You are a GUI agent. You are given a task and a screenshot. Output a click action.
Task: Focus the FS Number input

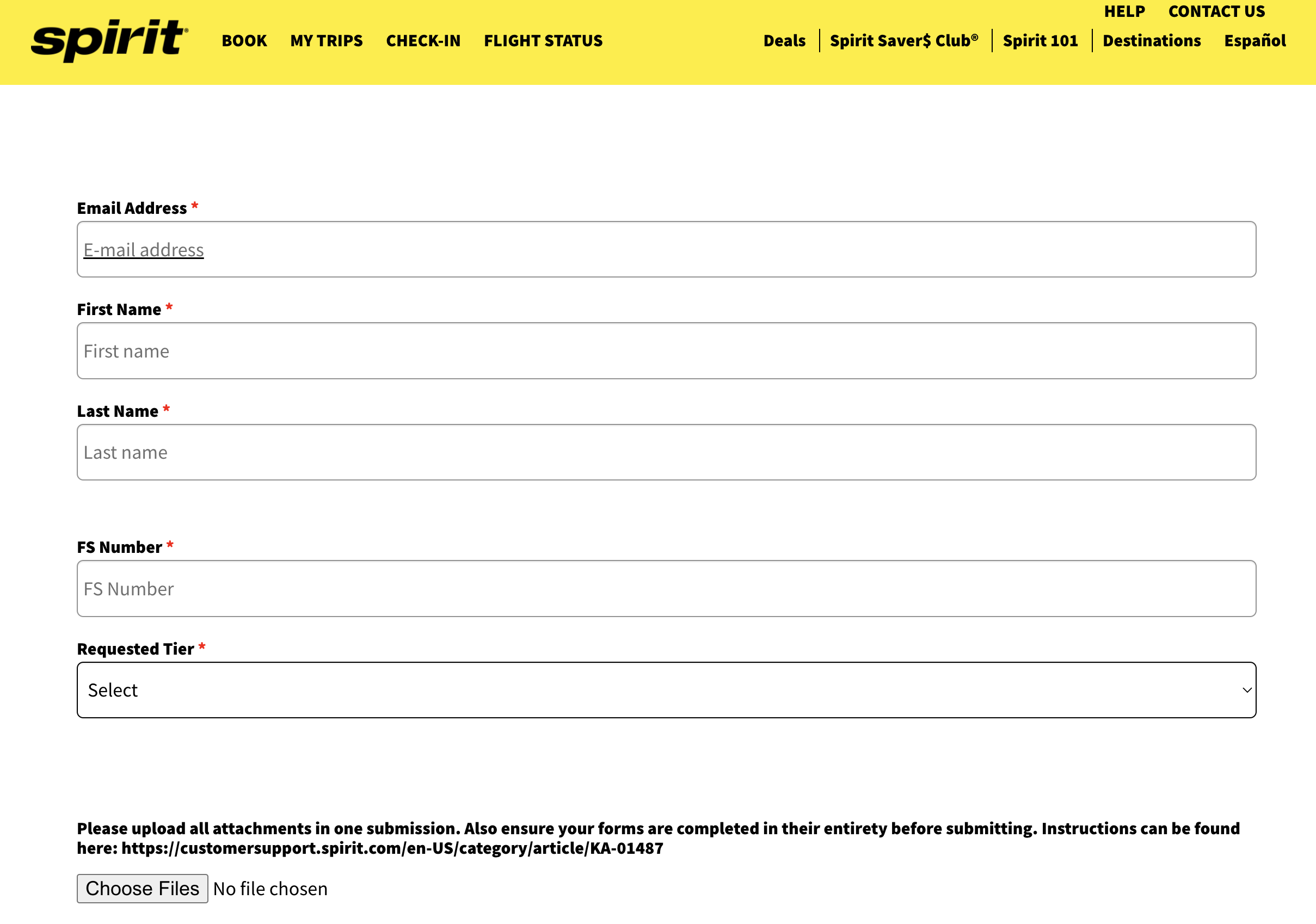tap(666, 589)
